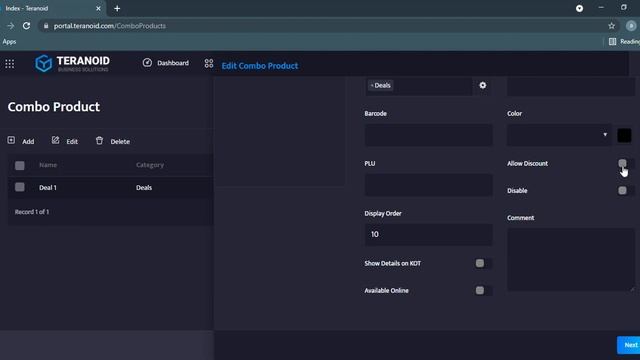This screenshot has width=640, height=360.
Task: Click the Edit pencil icon
Action: pyautogui.click(x=55, y=140)
